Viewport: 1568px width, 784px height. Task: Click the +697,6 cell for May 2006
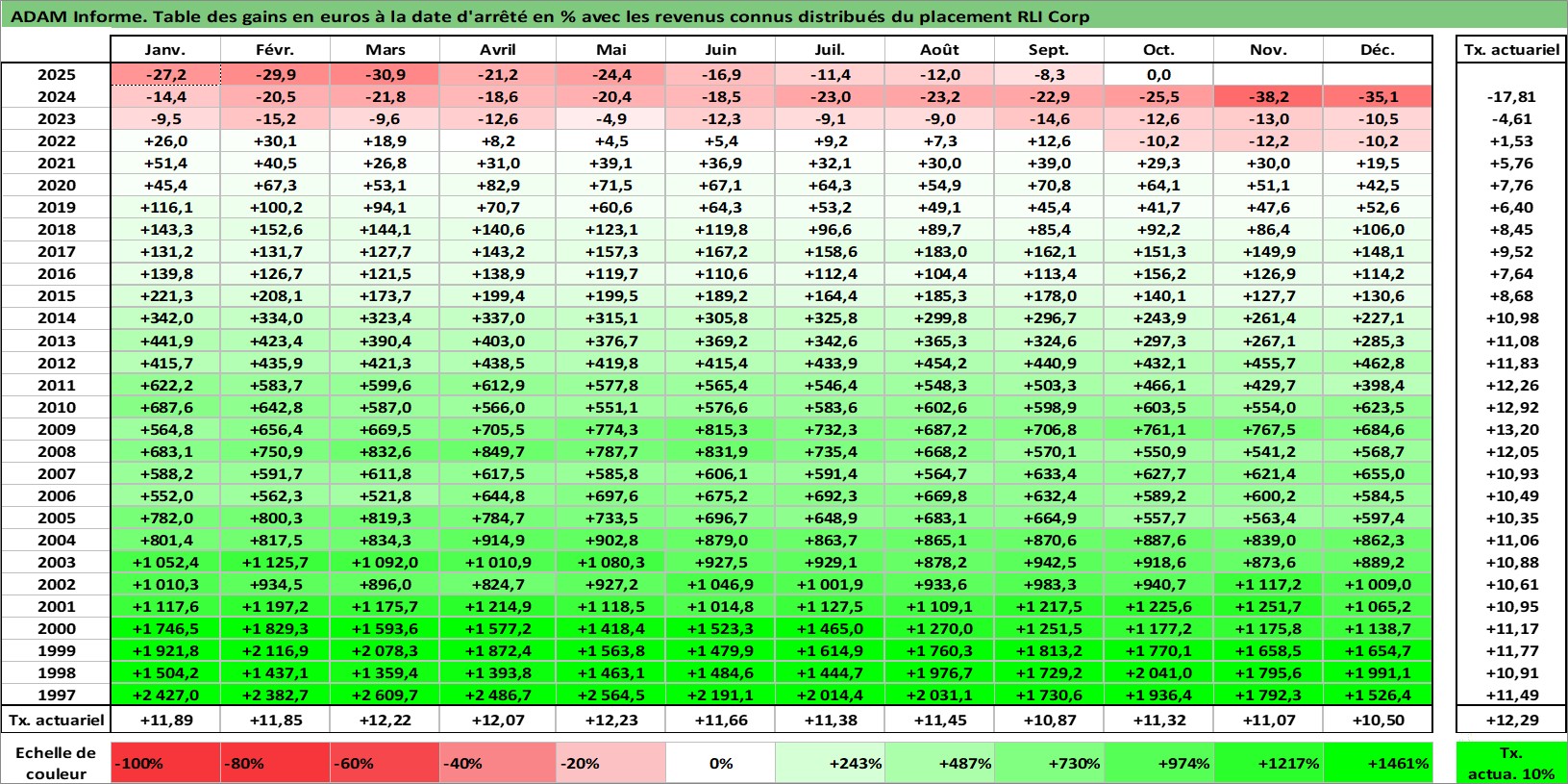click(x=610, y=495)
